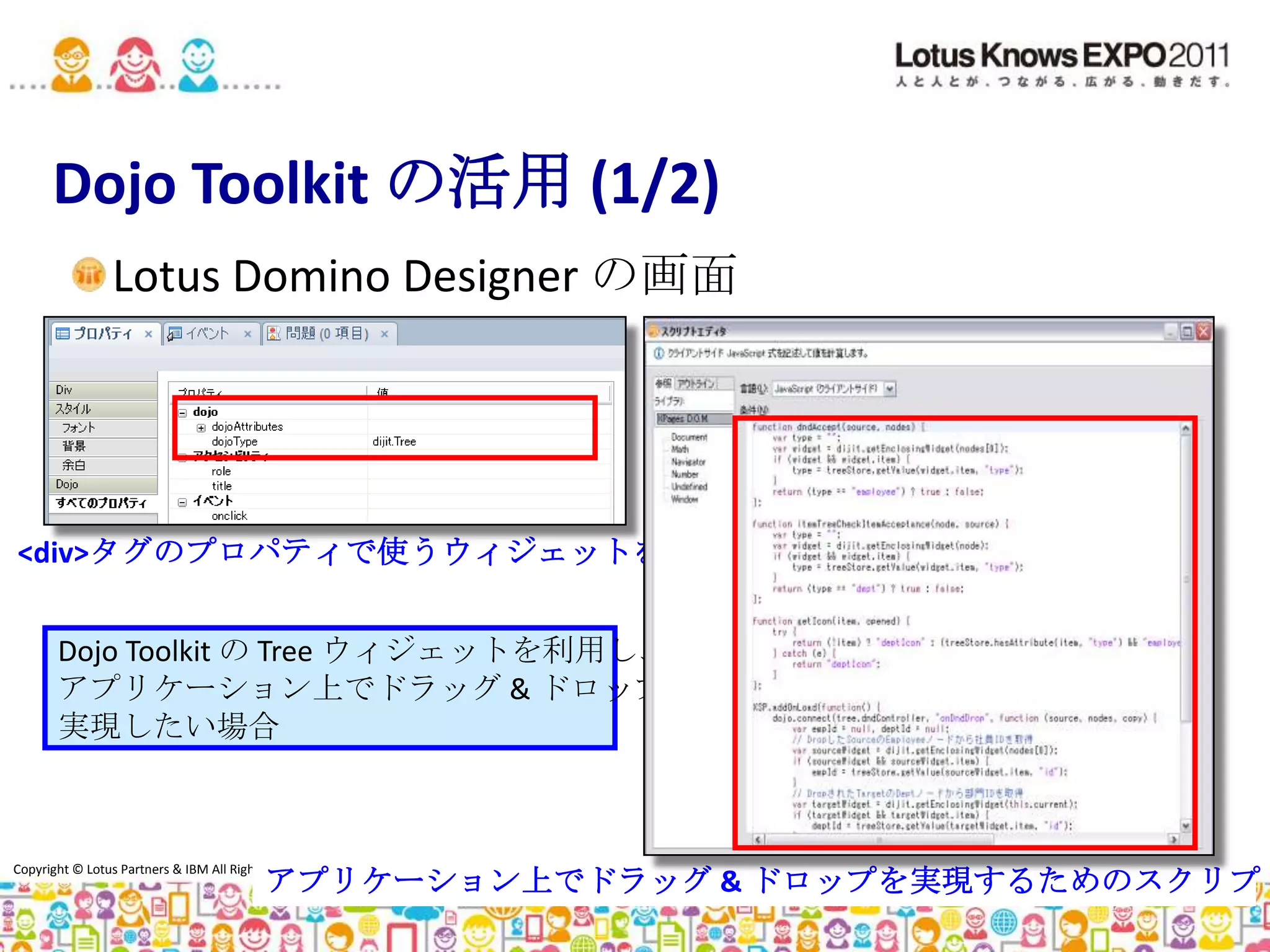Image resolution: width=1270 pixels, height=952 pixels.
Task: Select the dojoType property row
Action: point(391,442)
